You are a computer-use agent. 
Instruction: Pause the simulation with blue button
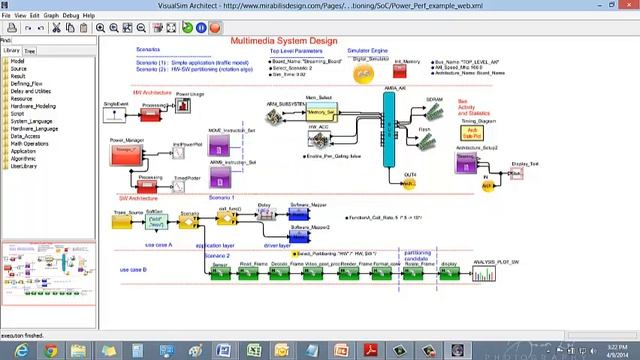click(x=201, y=28)
